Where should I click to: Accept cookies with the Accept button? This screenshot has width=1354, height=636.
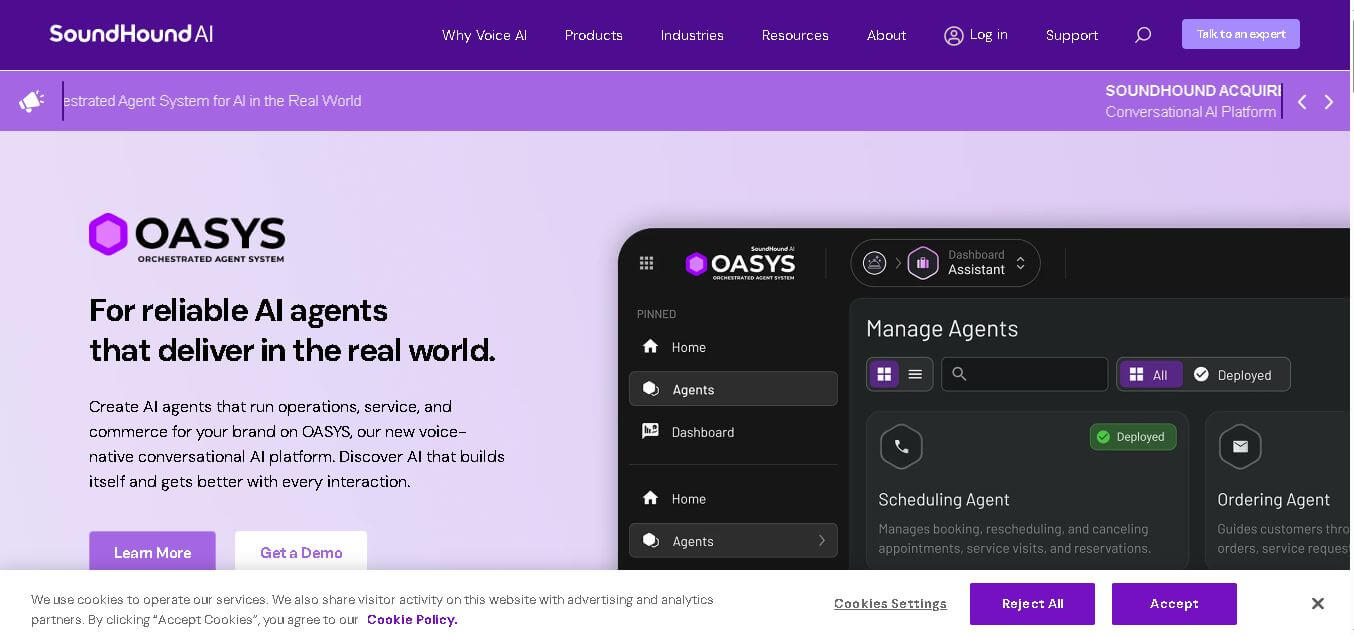(1174, 604)
